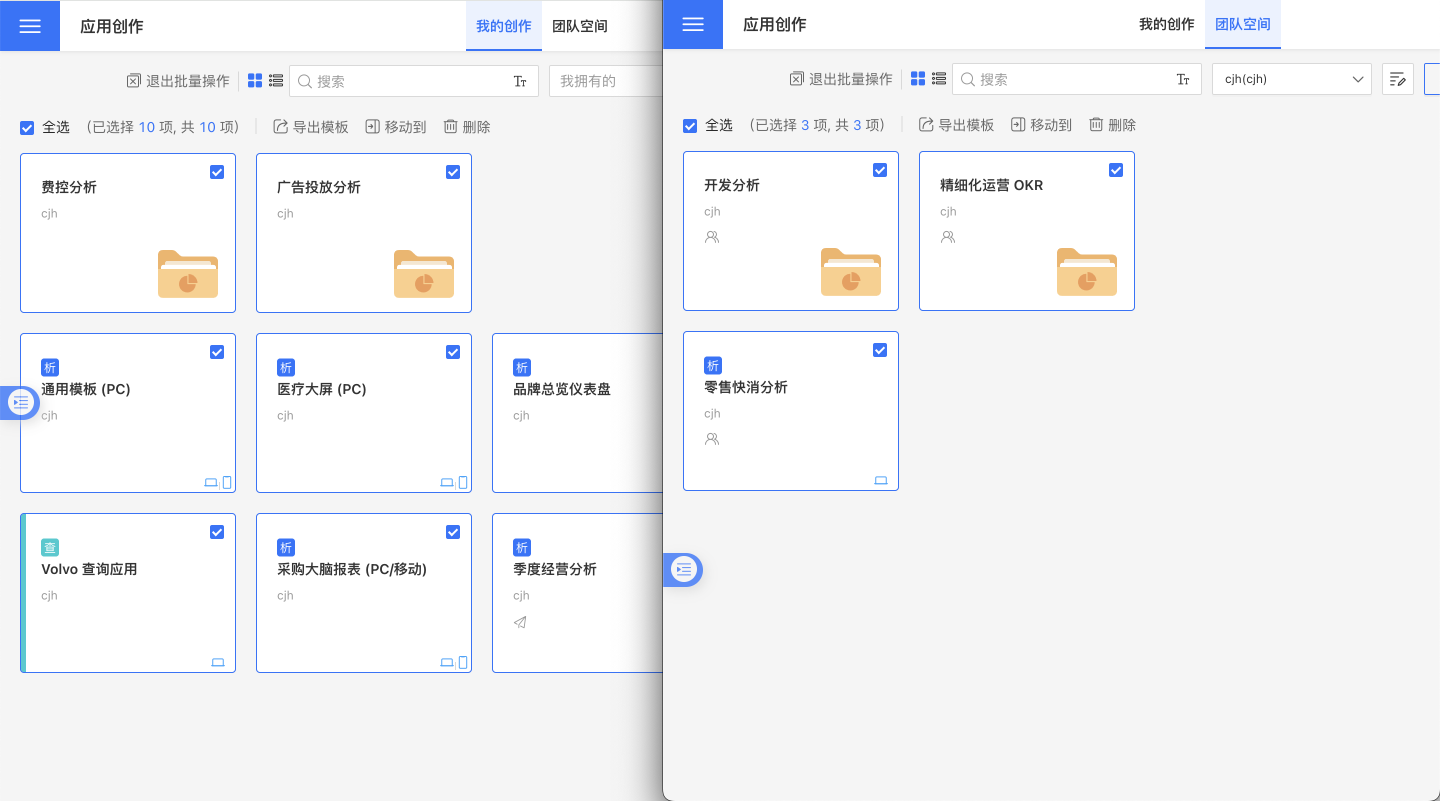Screen dimensions: 1440x801
Task: Click the search field left of 我拥有的
Action: [x=410, y=81]
